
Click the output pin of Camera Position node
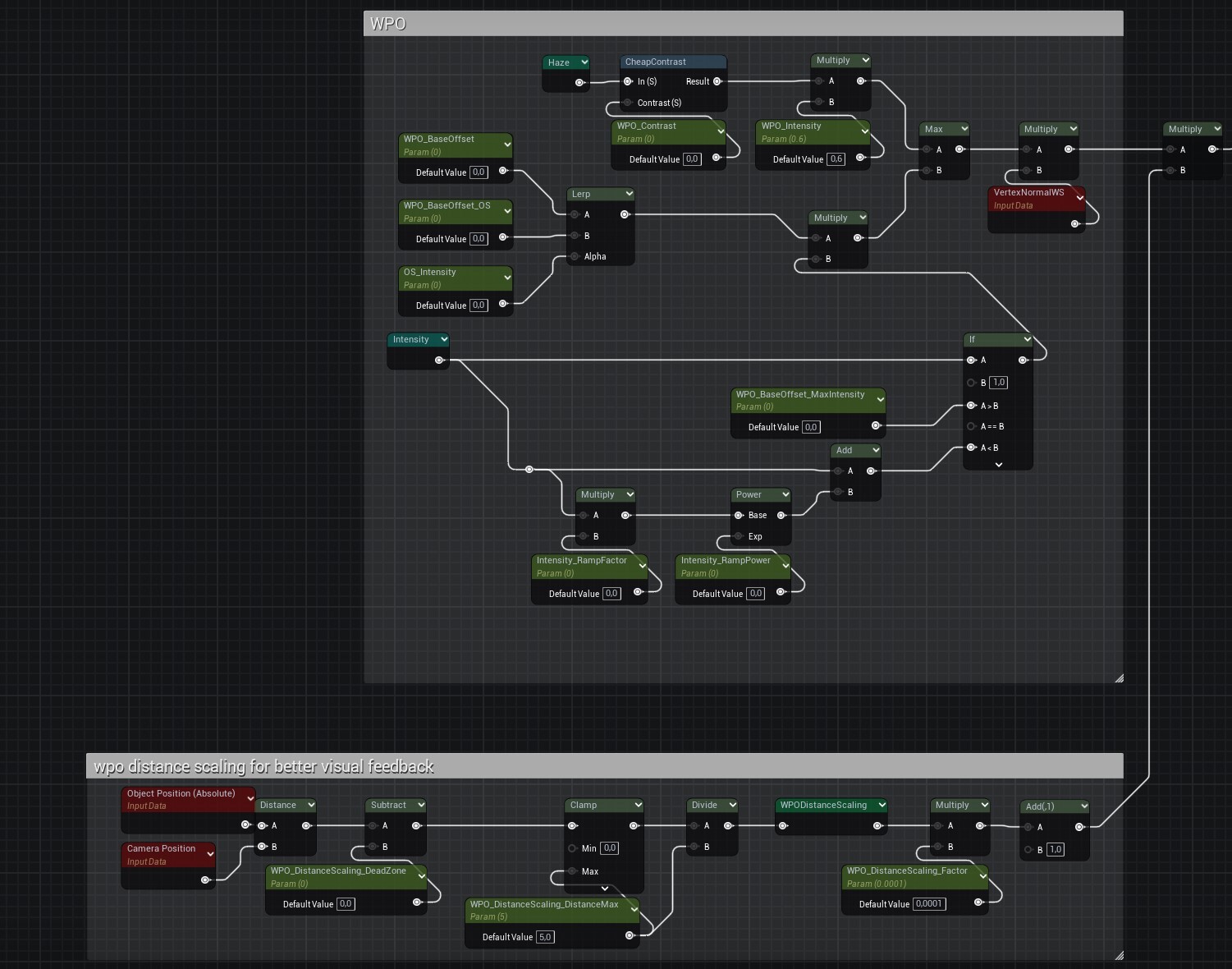tap(205, 880)
